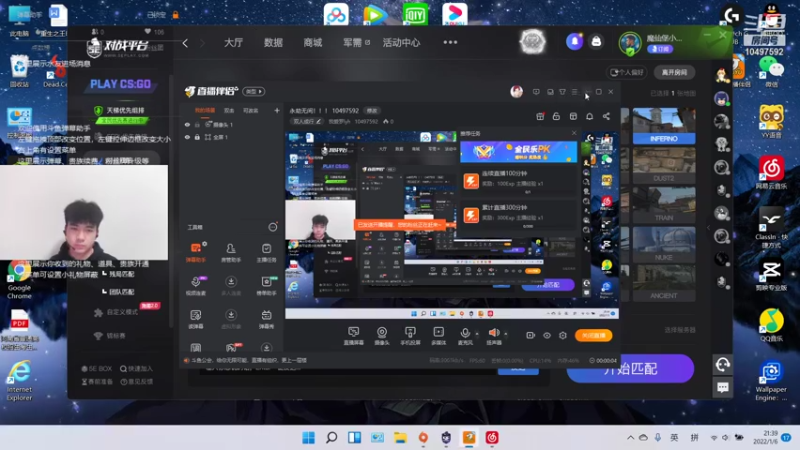Click headset support icon in right sidebar
800x450 pixels.
tap(722, 364)
